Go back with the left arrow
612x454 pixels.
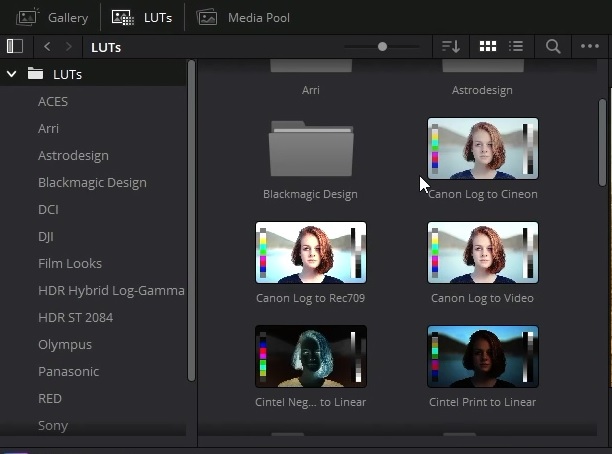[x=47, y=46]
